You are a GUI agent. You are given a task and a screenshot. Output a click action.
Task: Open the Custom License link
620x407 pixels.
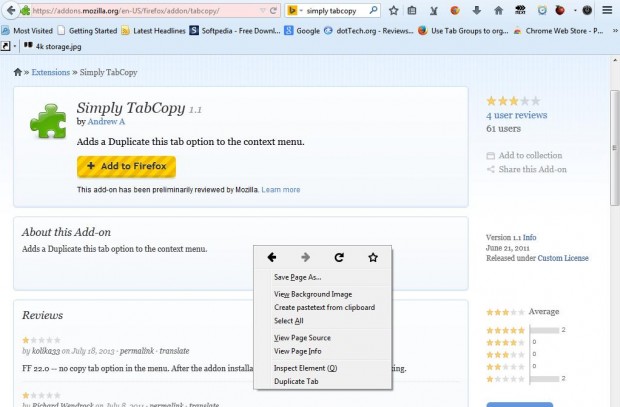[x=563, y=258]
